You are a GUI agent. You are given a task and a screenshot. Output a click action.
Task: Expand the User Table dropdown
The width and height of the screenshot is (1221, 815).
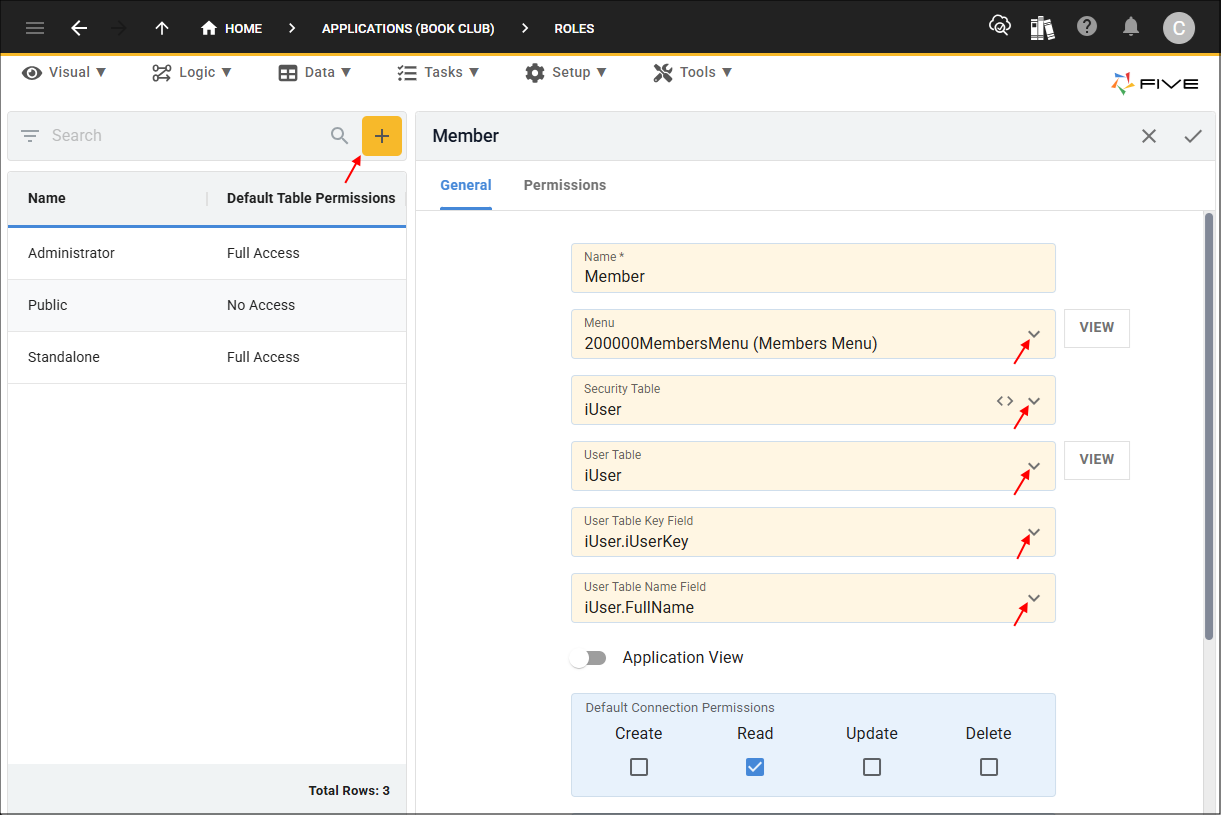pyautogui.click(x=1034, y=467)
